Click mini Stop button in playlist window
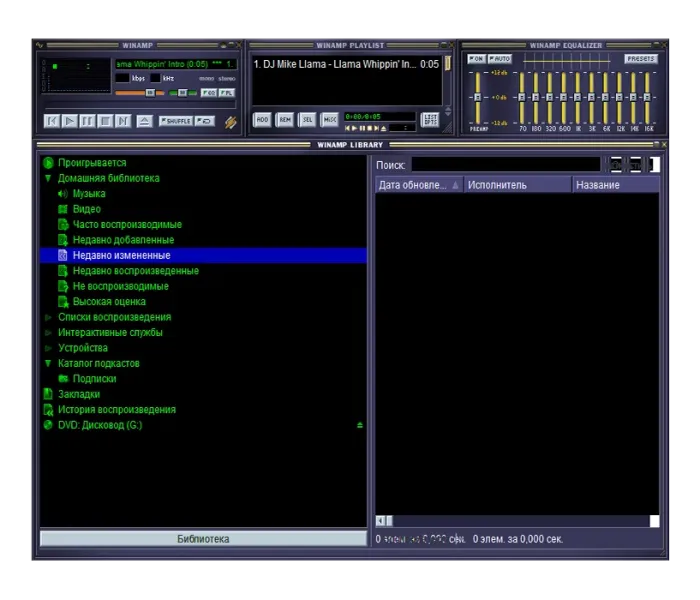Screen dimensions: 700x600 [x=370, y=129]
